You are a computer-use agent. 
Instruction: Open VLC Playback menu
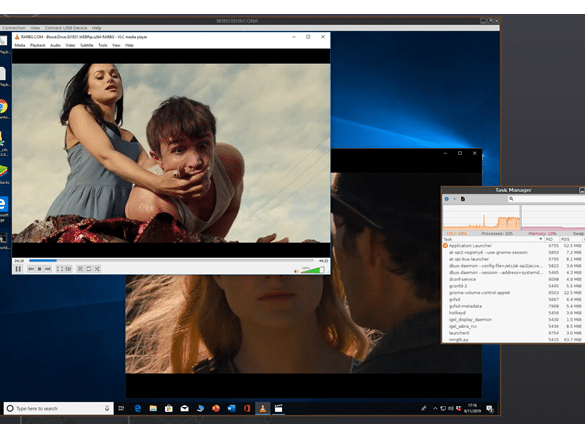(38, 45)
